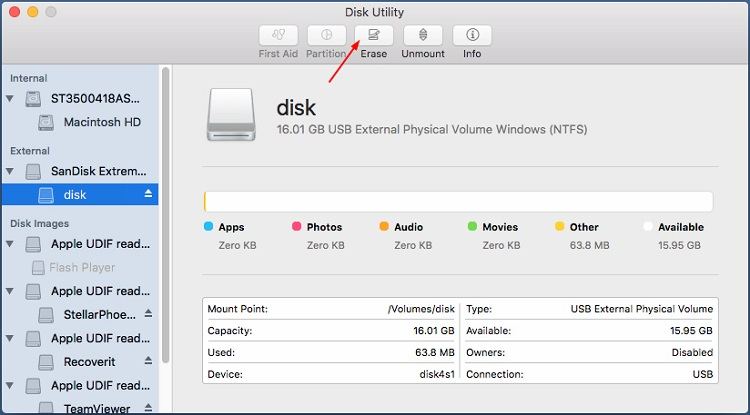The height and width of the screenshot is (415, 750).
Task: Click the disk usage bar
Action: pyautogui.click(x=458, y=201)
